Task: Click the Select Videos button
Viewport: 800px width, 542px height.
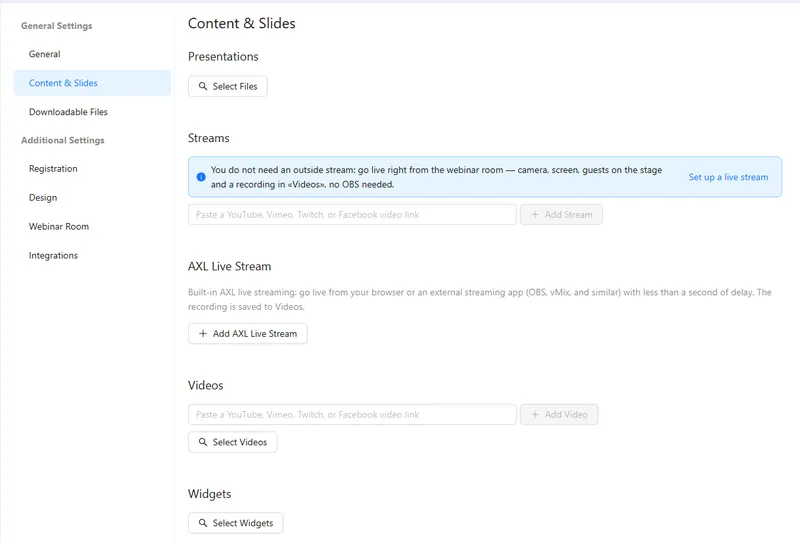Action: (233, 442)
